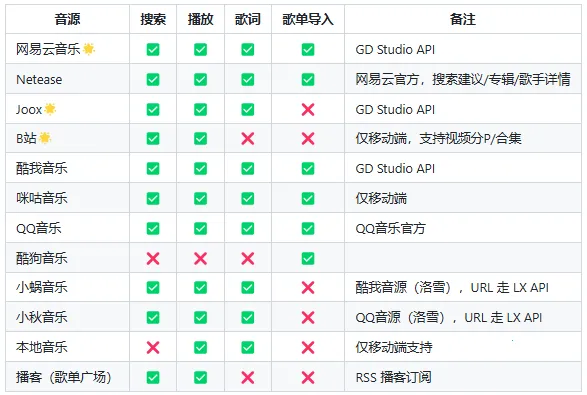Click the sun icon beside 网易云音乐
Image resolution: width=587 pixels, height=395 pixels.
click(89, 49)
